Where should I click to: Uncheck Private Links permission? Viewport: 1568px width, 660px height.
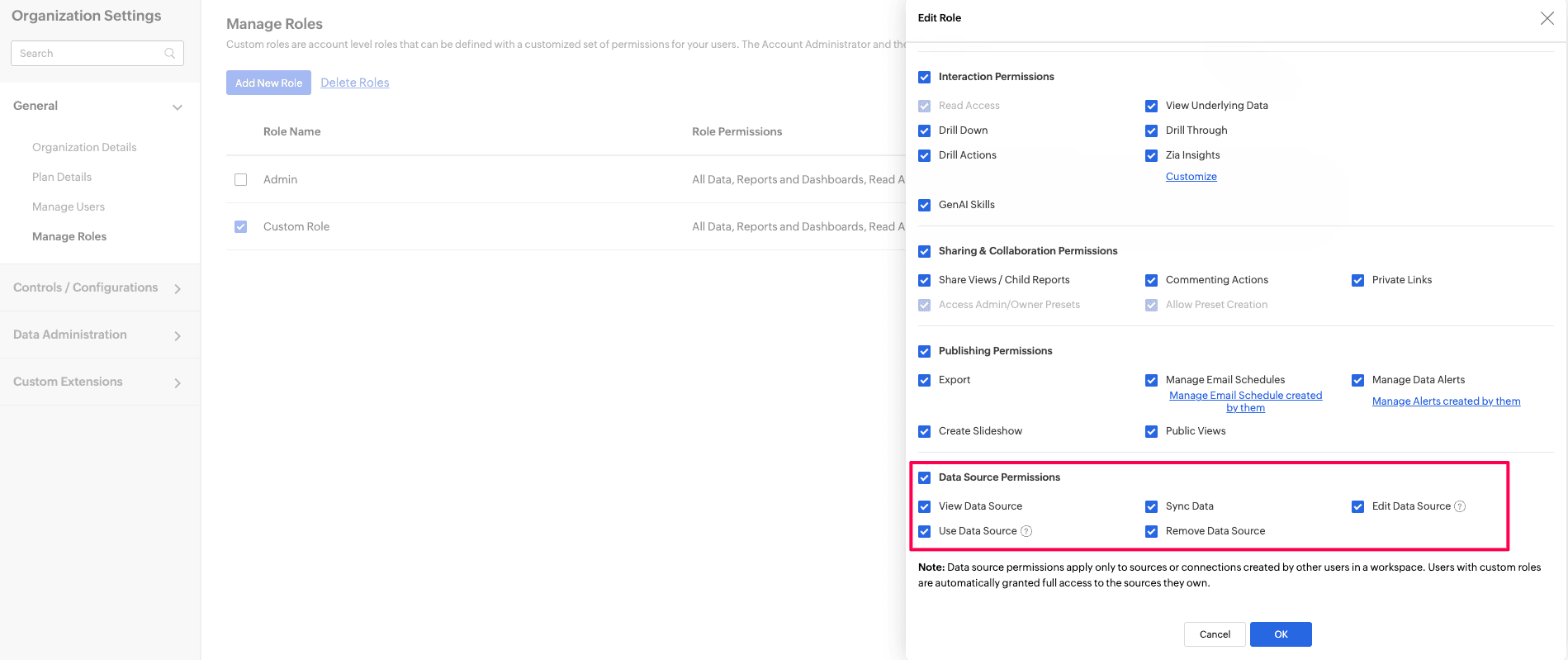pyautogui.click(x=1358, y=280)
